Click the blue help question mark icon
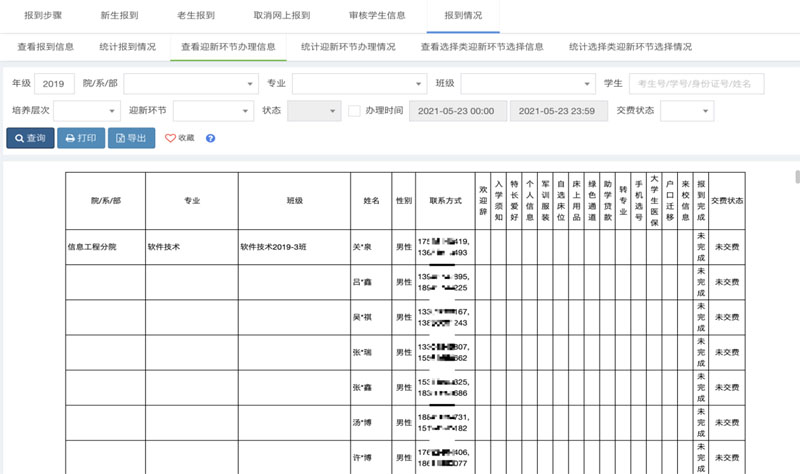The image size is (800, 474). (210, 138)
